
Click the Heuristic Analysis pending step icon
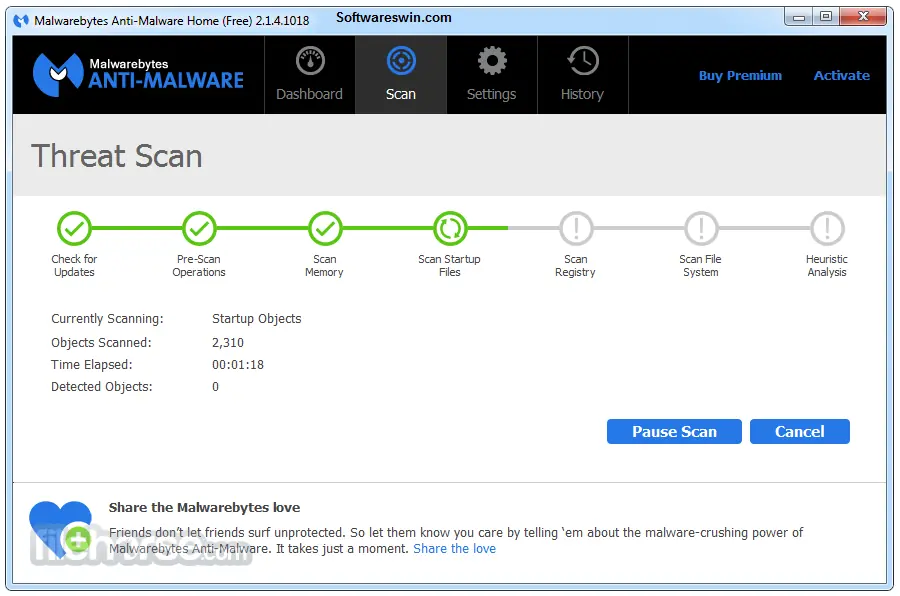(827, 229)
